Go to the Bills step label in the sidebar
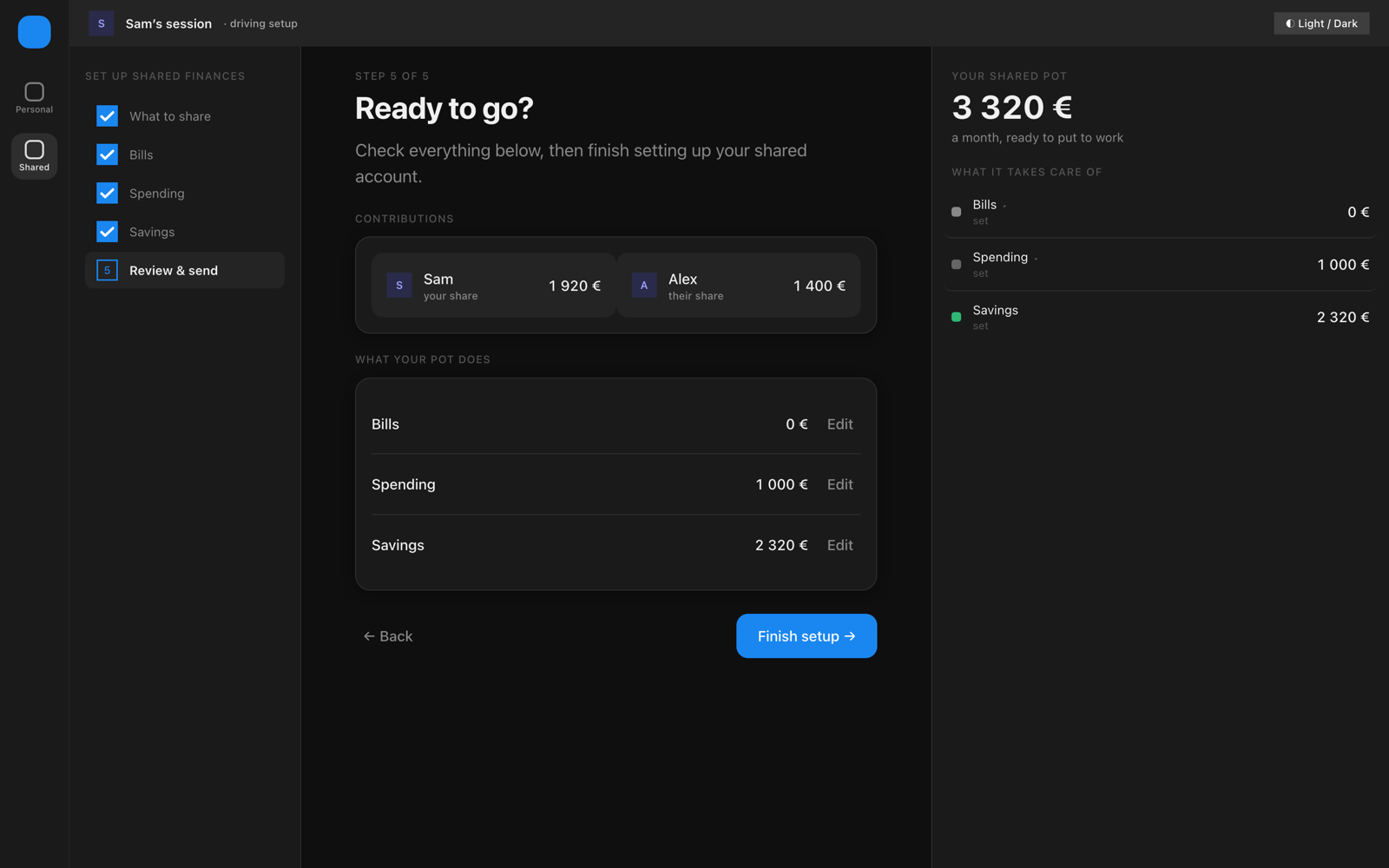Viewport: 1389px width, 868px height. click(x=142, y=155)
